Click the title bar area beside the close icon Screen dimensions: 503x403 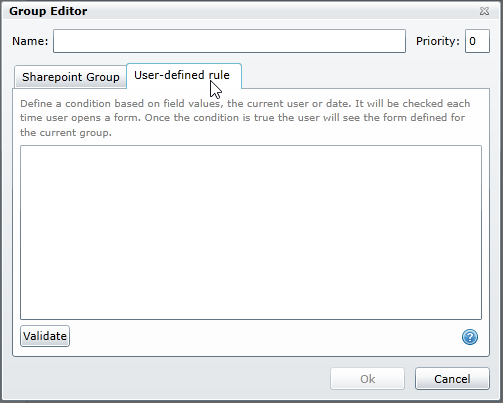tap(283, 11)
